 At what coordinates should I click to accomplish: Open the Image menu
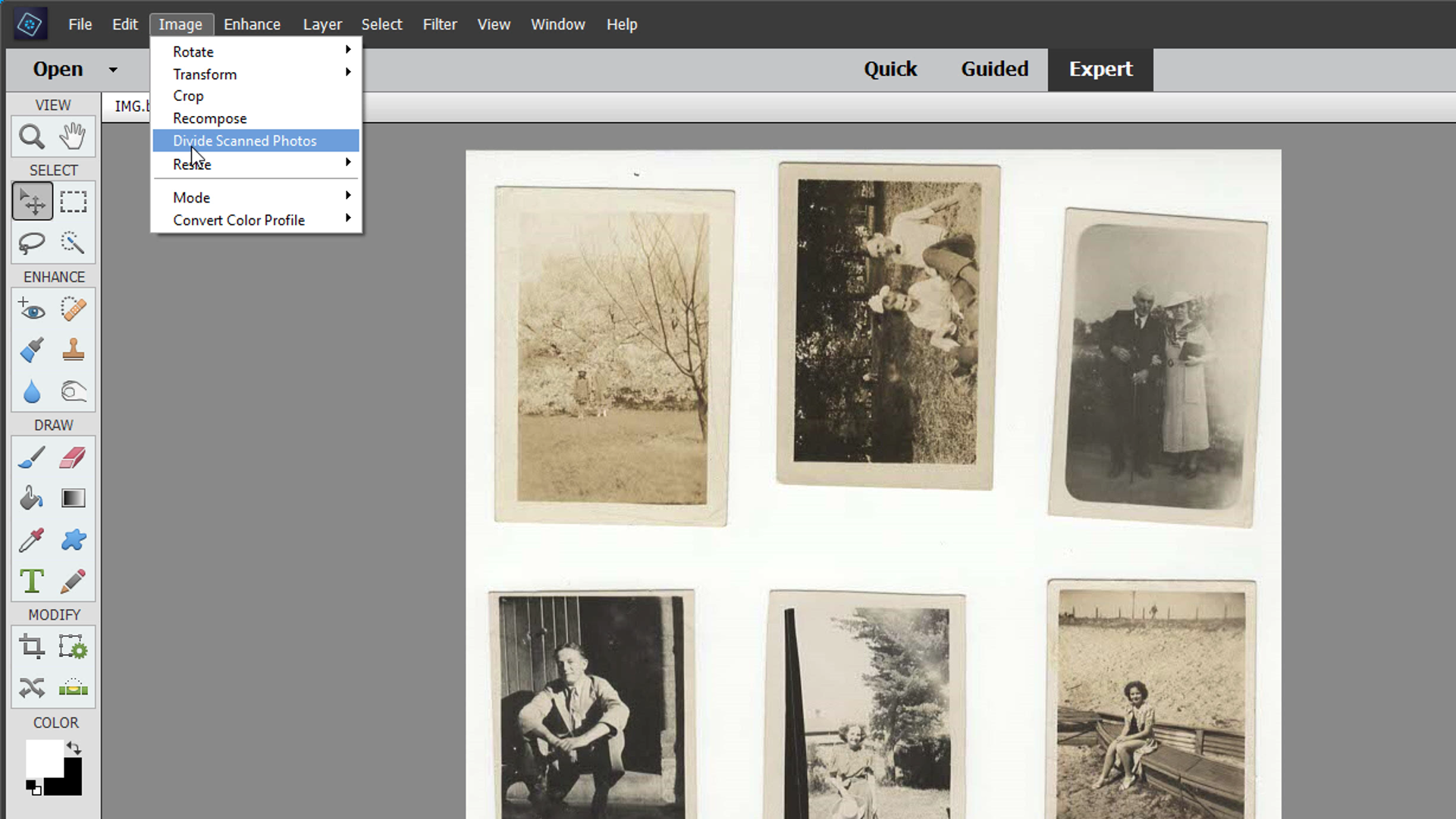181,24
